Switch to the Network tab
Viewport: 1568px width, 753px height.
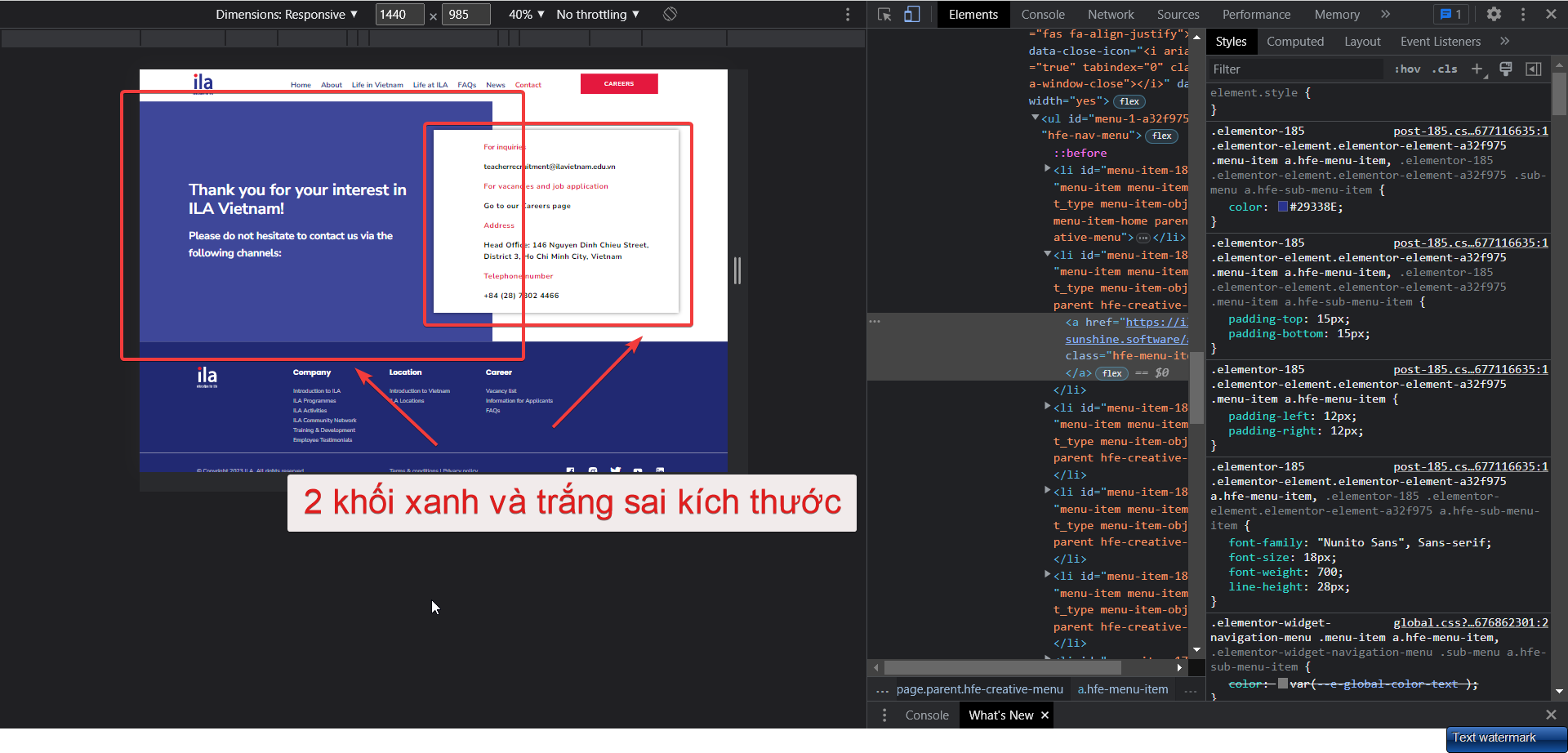(1111, 15)
